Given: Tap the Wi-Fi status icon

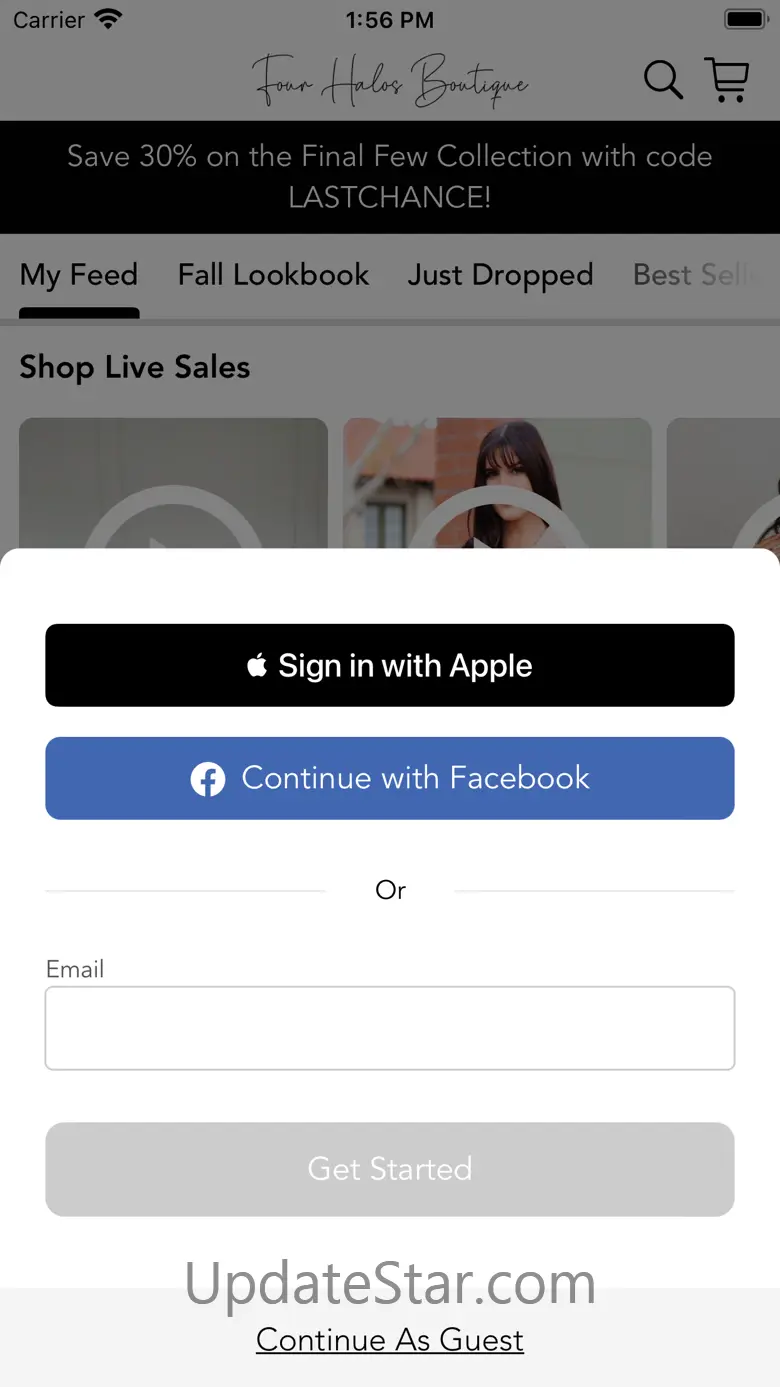Looking at the screenshot, I should 108,19.
